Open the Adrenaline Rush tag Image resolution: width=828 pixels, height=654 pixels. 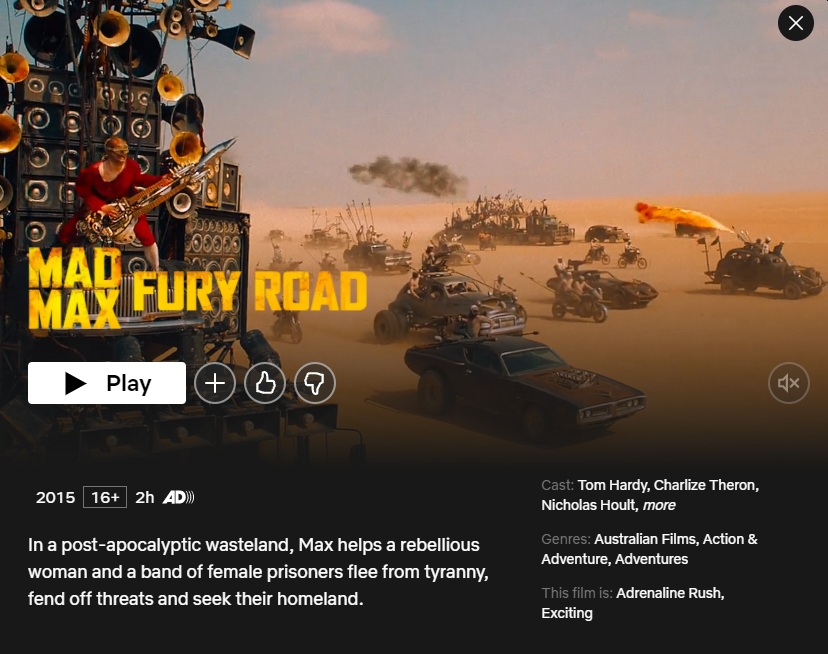(x=670, y=593)
